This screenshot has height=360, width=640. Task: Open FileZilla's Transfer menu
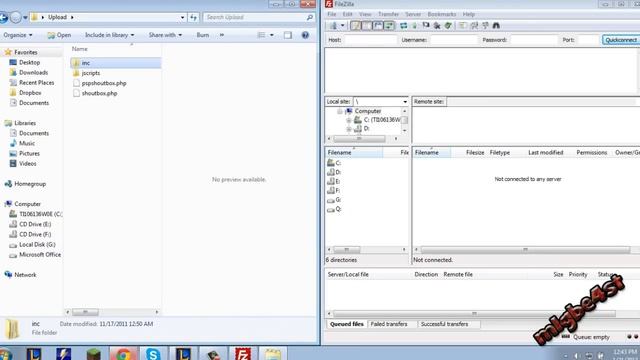(x=388, y=14)
